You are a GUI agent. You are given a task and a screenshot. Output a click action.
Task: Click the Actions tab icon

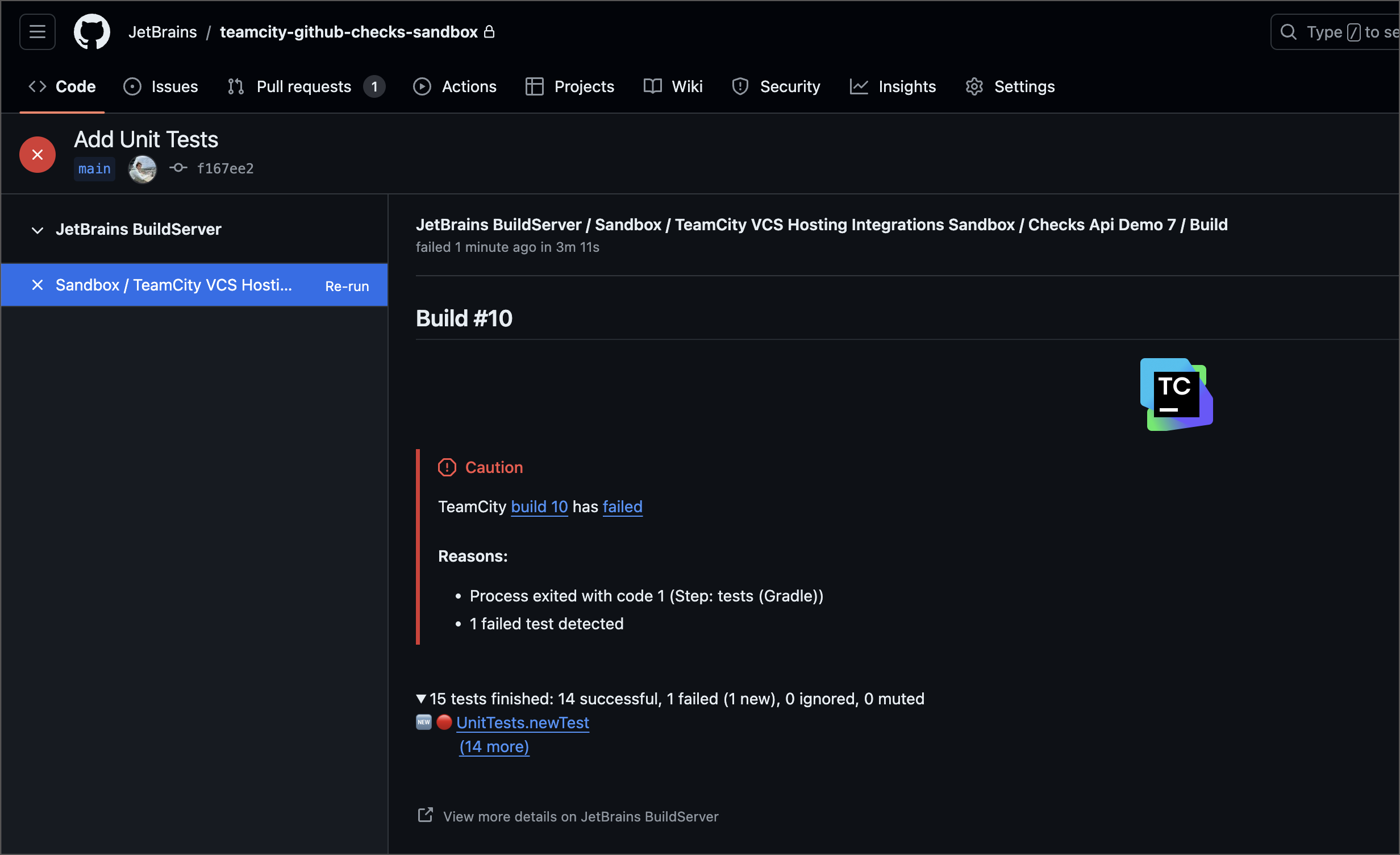tap(422, 86)
